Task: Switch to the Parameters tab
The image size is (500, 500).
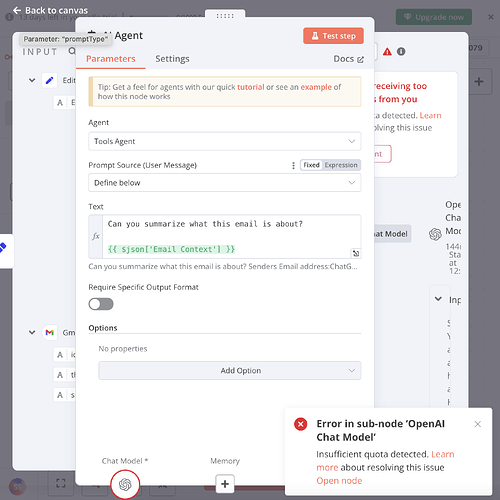Action: coord(111,59)
